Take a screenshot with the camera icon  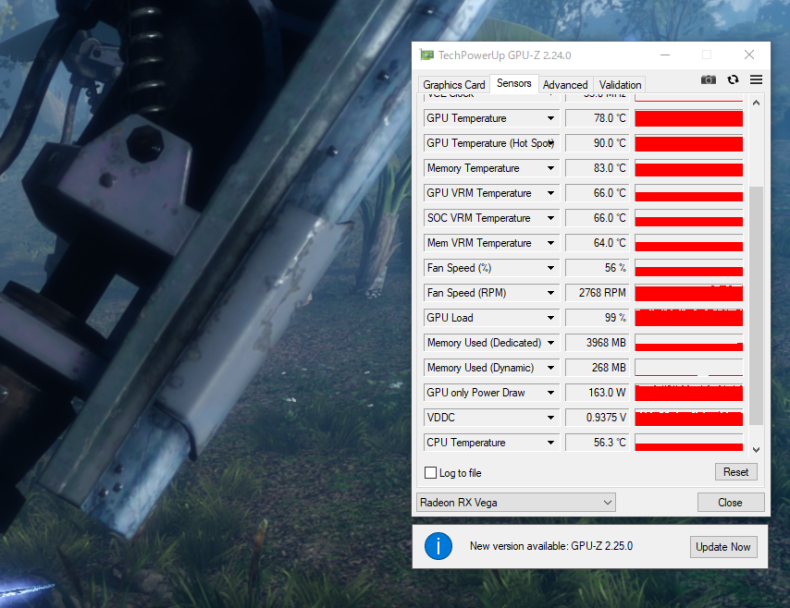coord(708,80)
